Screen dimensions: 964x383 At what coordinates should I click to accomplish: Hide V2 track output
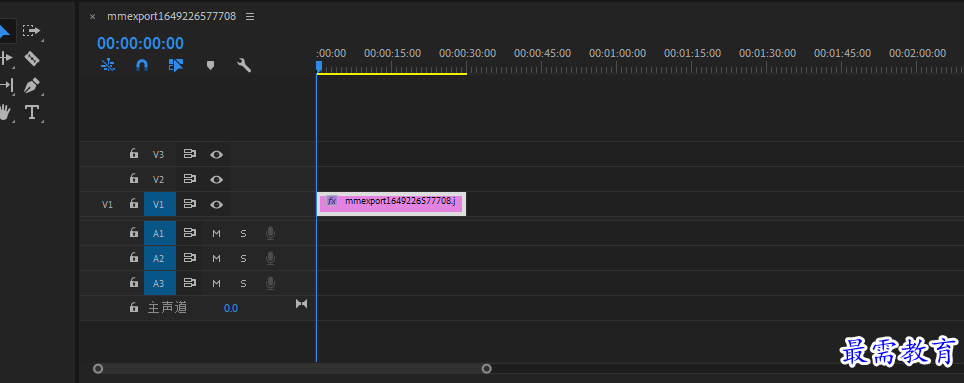point(216,180)
